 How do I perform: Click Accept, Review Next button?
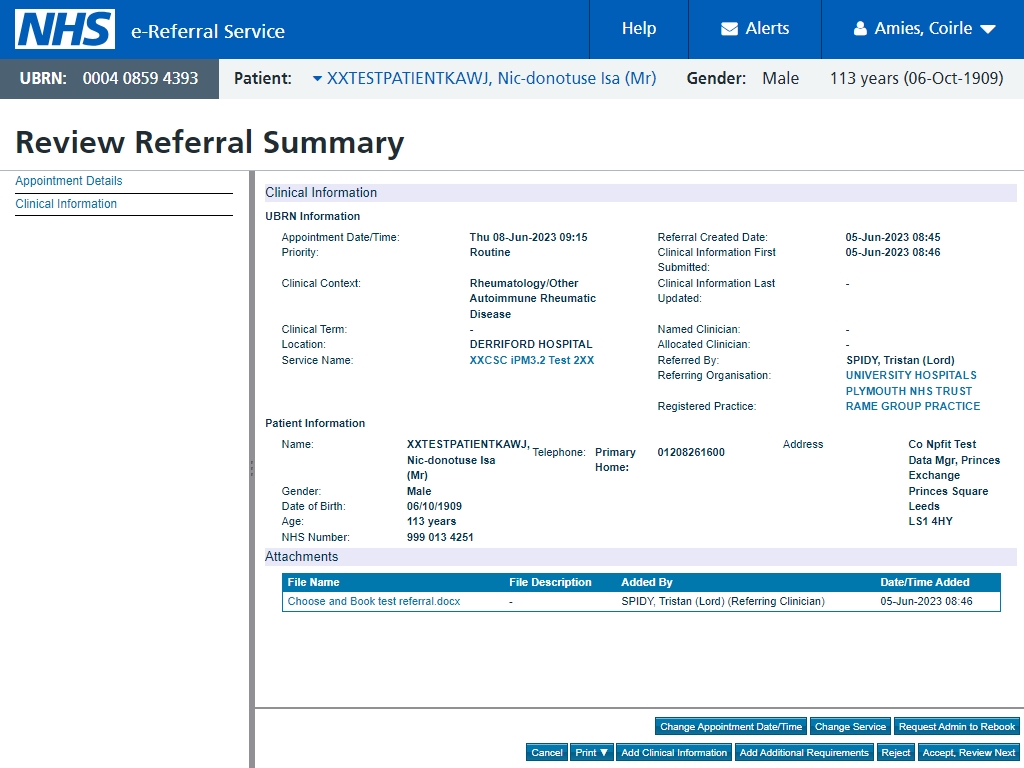click(968, 752)
